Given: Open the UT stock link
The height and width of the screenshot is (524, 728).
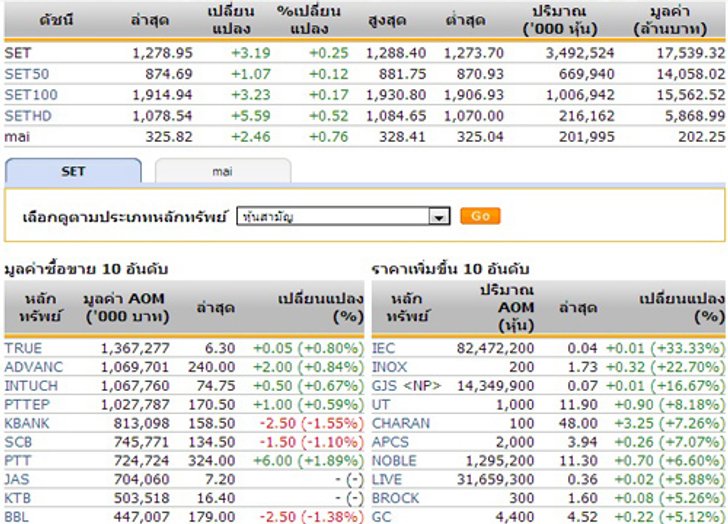Looking at the screenshot, I should (x=381, y=404).
